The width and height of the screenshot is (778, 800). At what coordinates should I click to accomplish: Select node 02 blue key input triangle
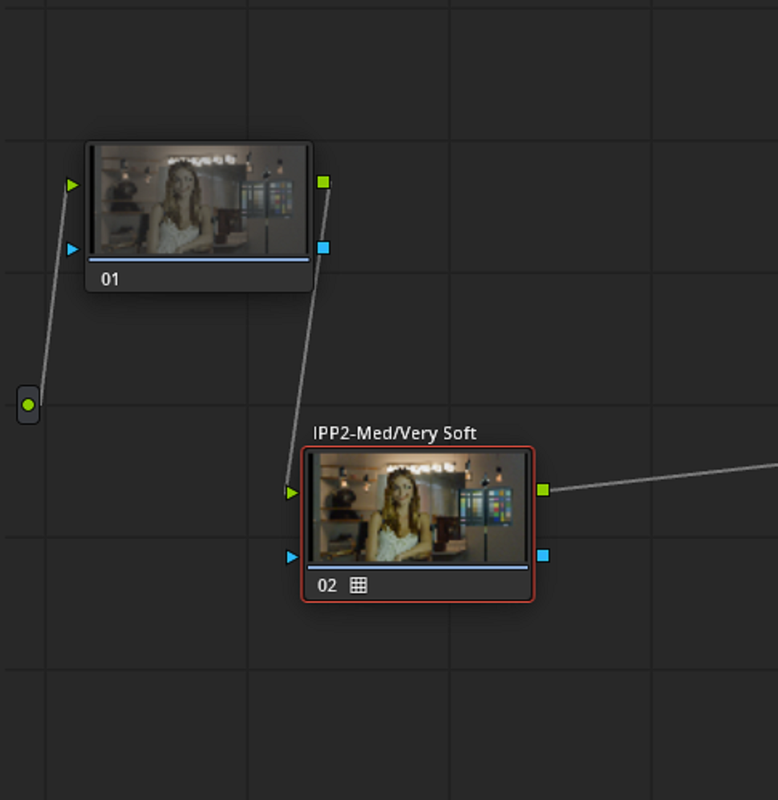click(292, 557)
